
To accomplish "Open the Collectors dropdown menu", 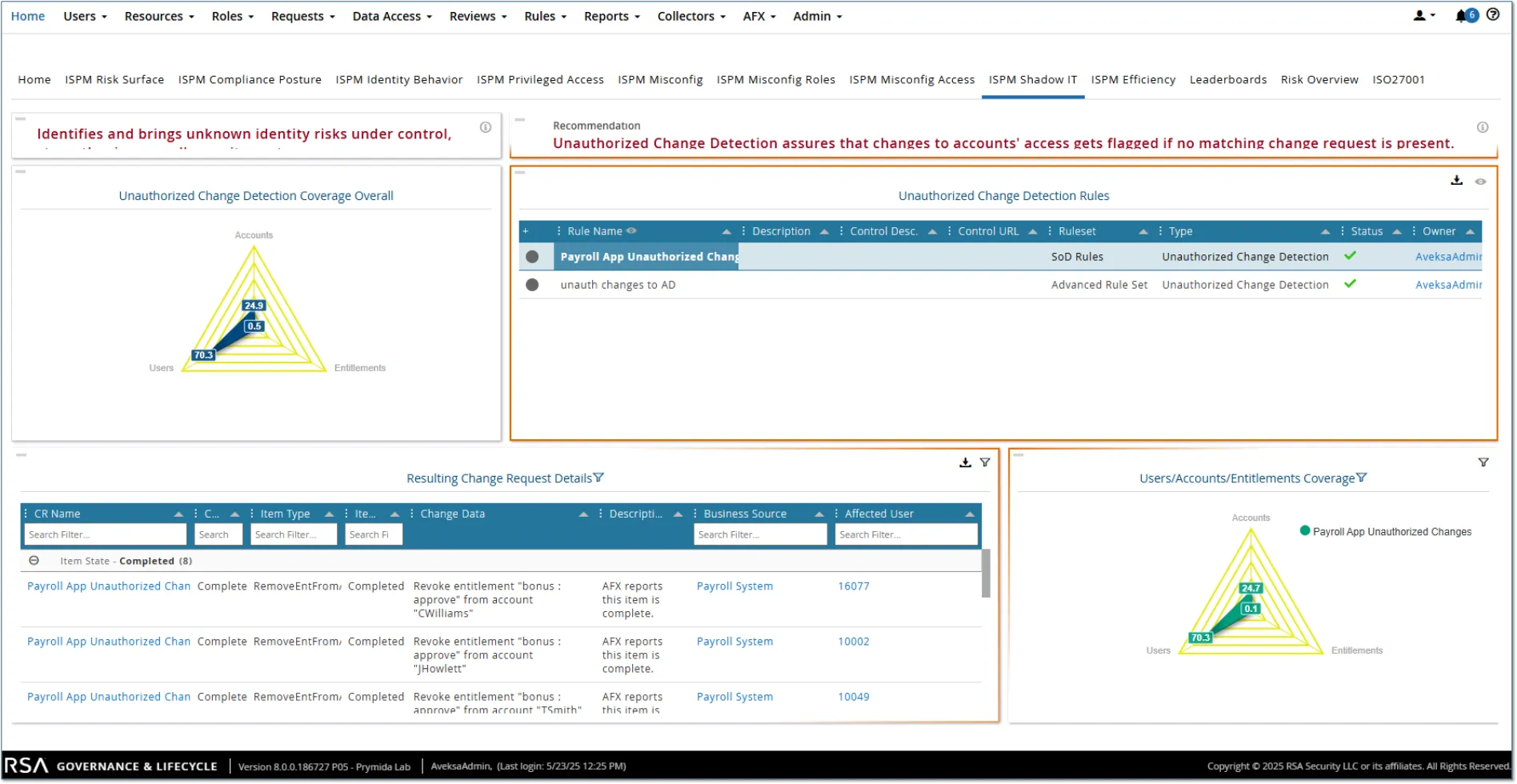I will coord(691,16).
